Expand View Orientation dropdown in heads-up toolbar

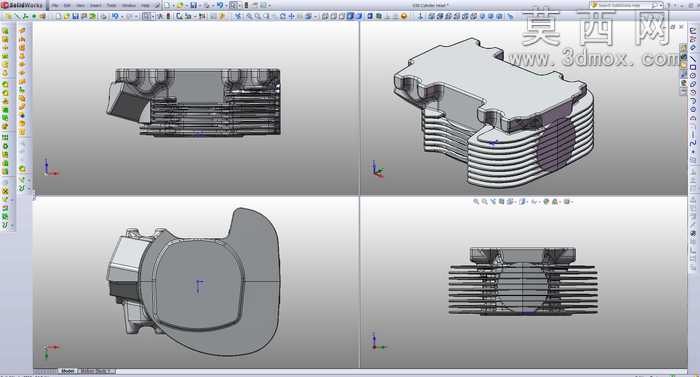click(516, 202)
